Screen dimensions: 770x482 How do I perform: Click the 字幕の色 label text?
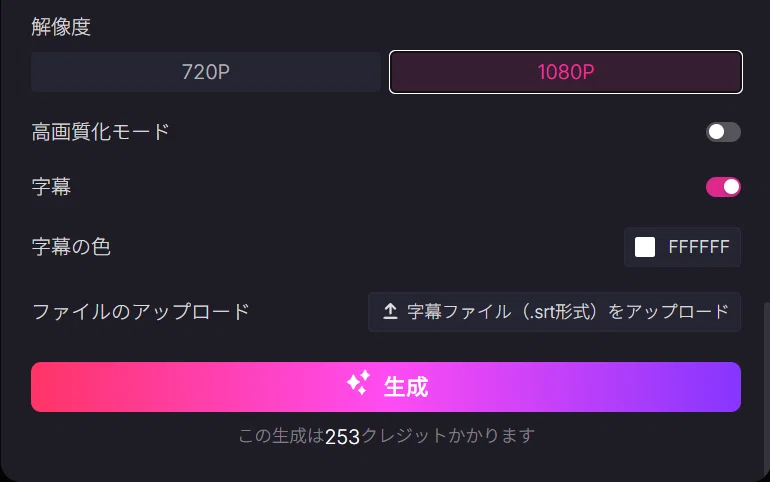[x=71, y=247]
